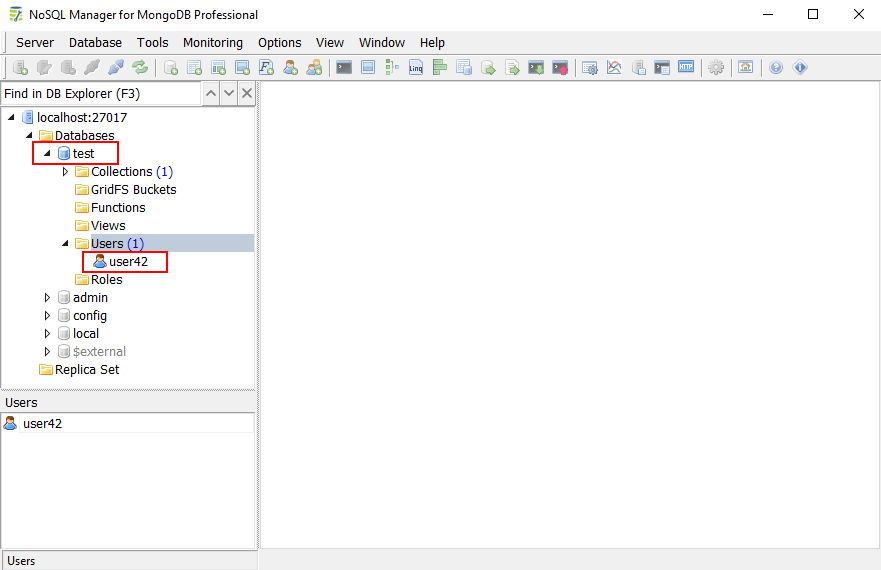Click the Refresh toolbar icon
The image size is (881, 570).
(x=140, y=68)
